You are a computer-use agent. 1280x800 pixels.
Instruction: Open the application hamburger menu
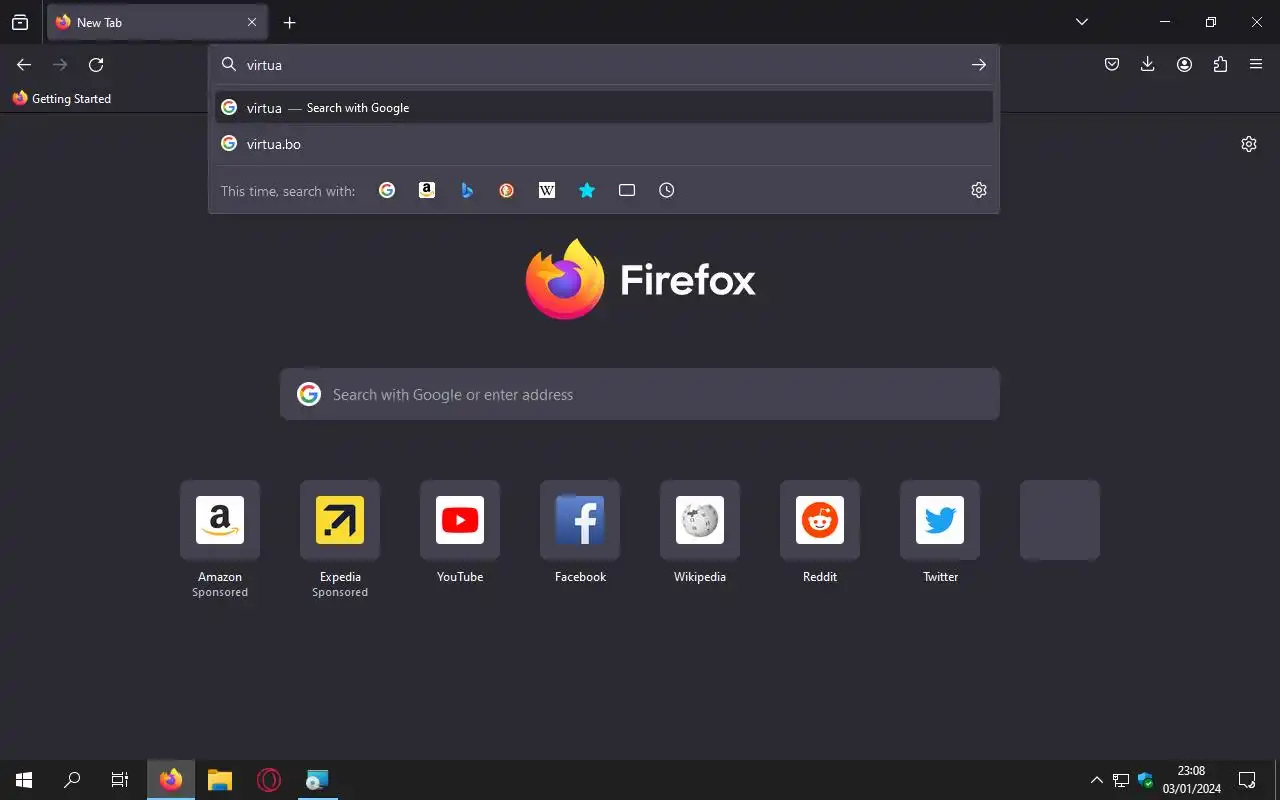tap(1256, 65)
